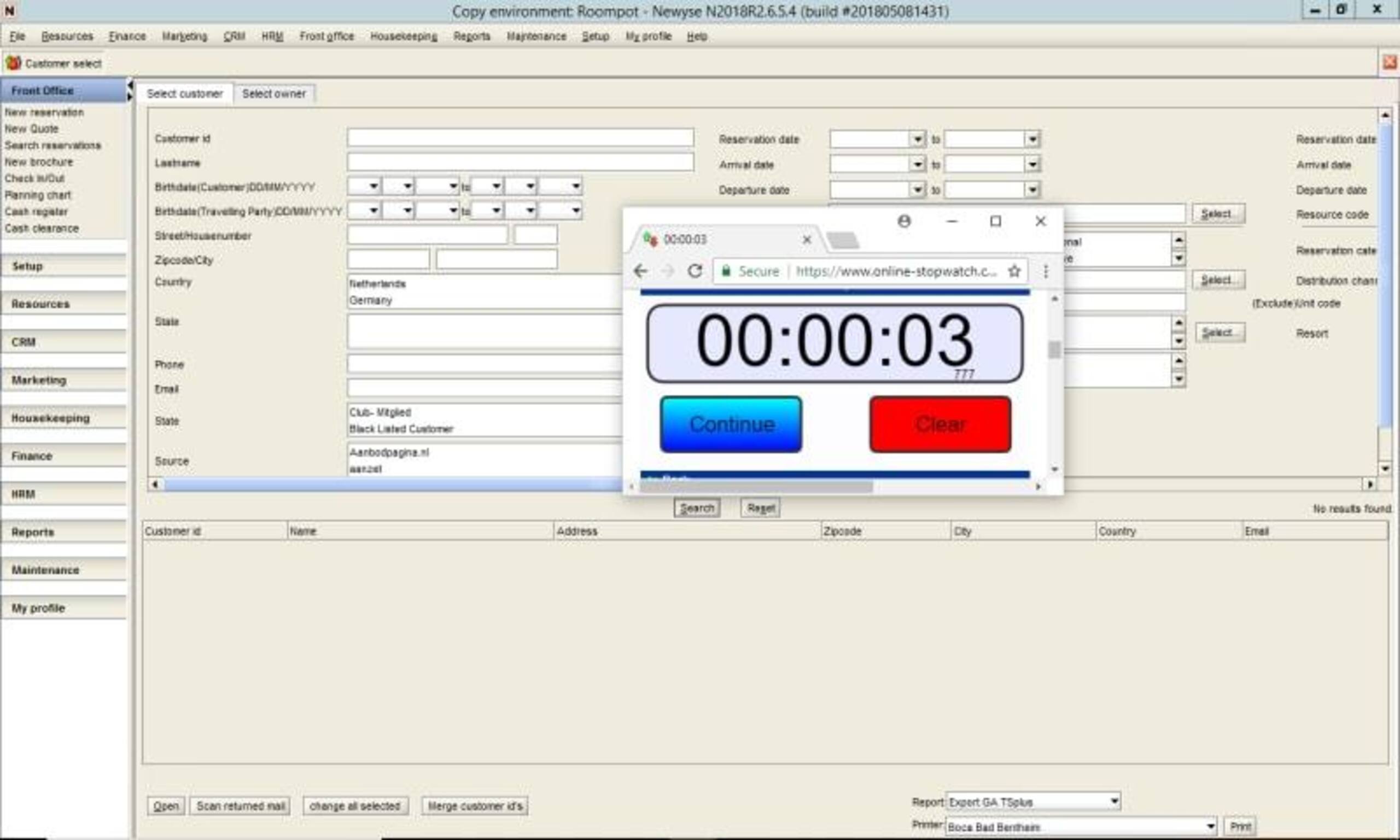Click the Secure padlock icon
This screenshot has width=1400, height=840.
pyautogui.click(x=726, y=271)
